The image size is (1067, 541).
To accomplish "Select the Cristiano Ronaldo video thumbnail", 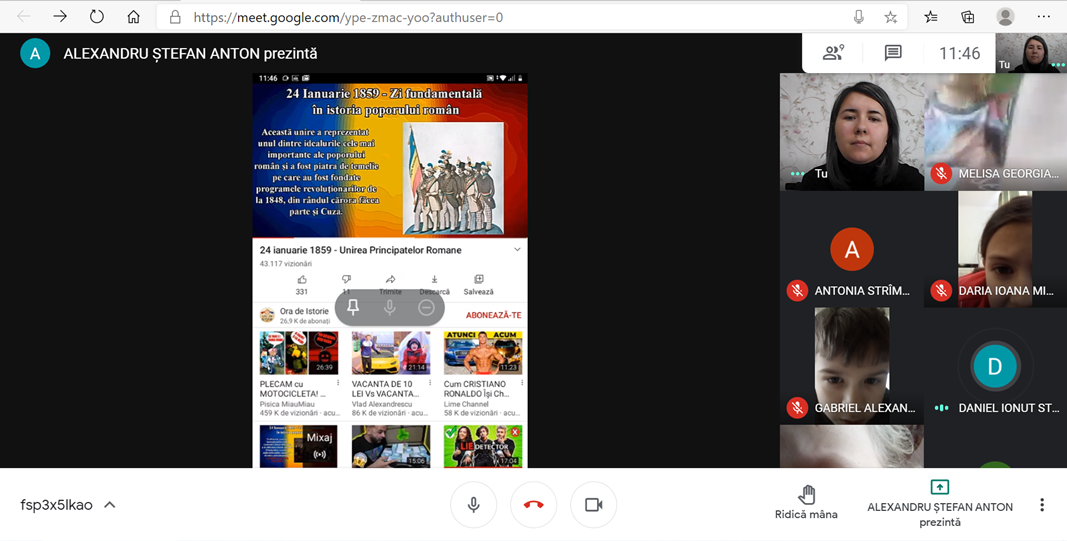I will pos(483,353).
